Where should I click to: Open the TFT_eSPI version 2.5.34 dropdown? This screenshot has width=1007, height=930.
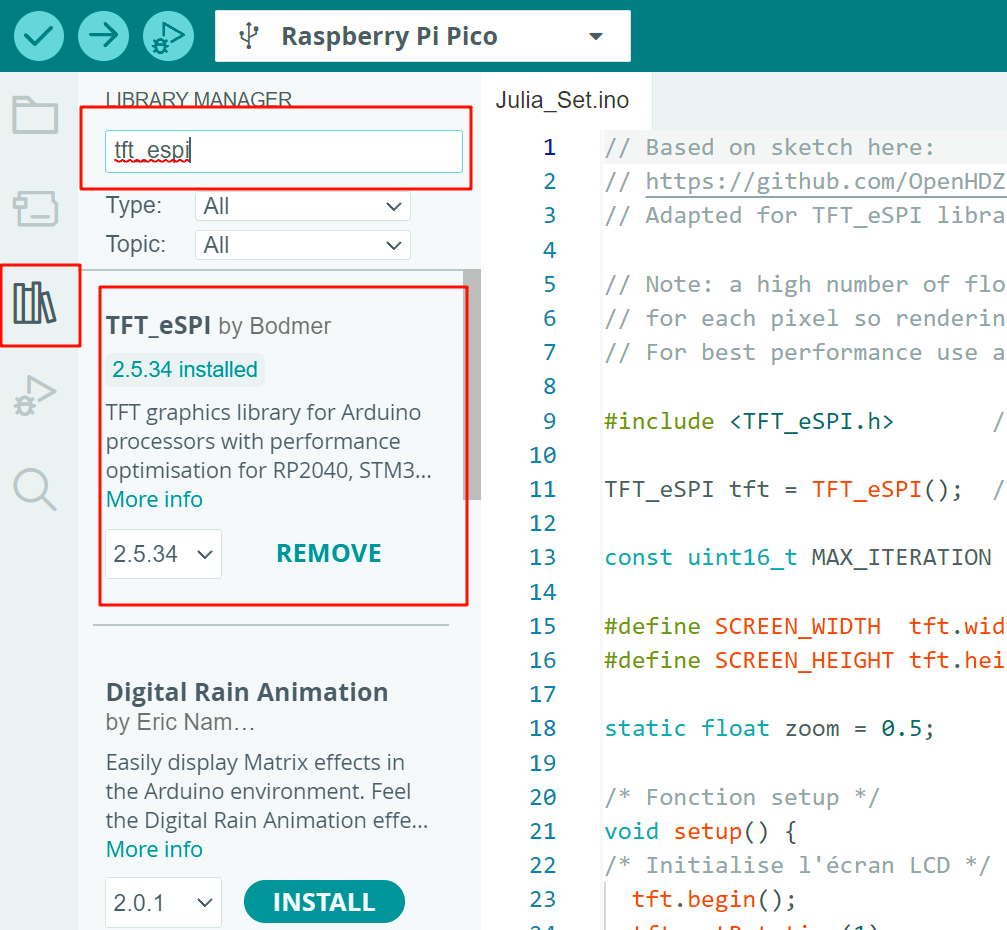pos(163,554)
